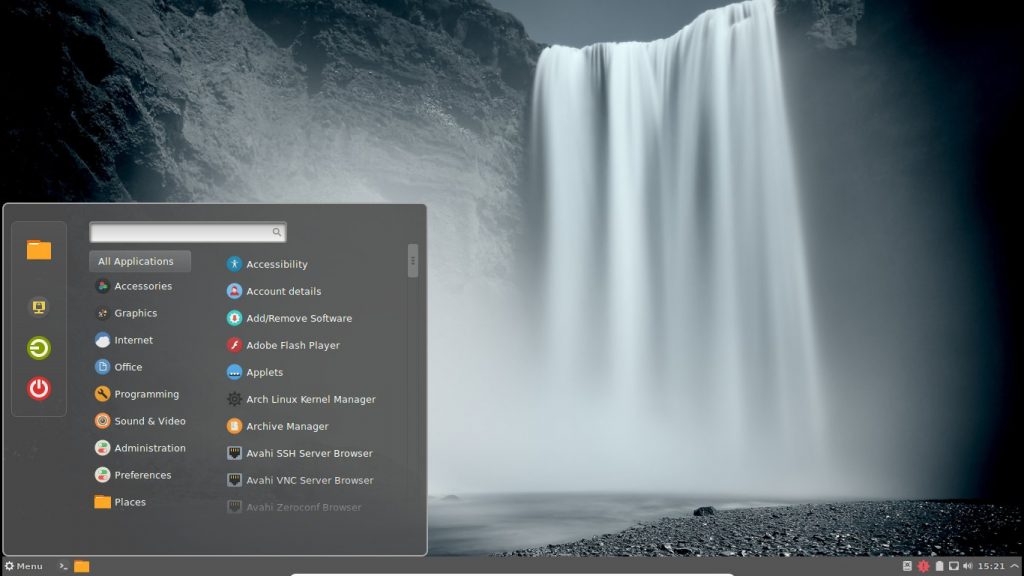The image size is (1024, 576).
Task: Click the application list scrollbar handle
Action: pyautogui.click(x=413, y=261)
